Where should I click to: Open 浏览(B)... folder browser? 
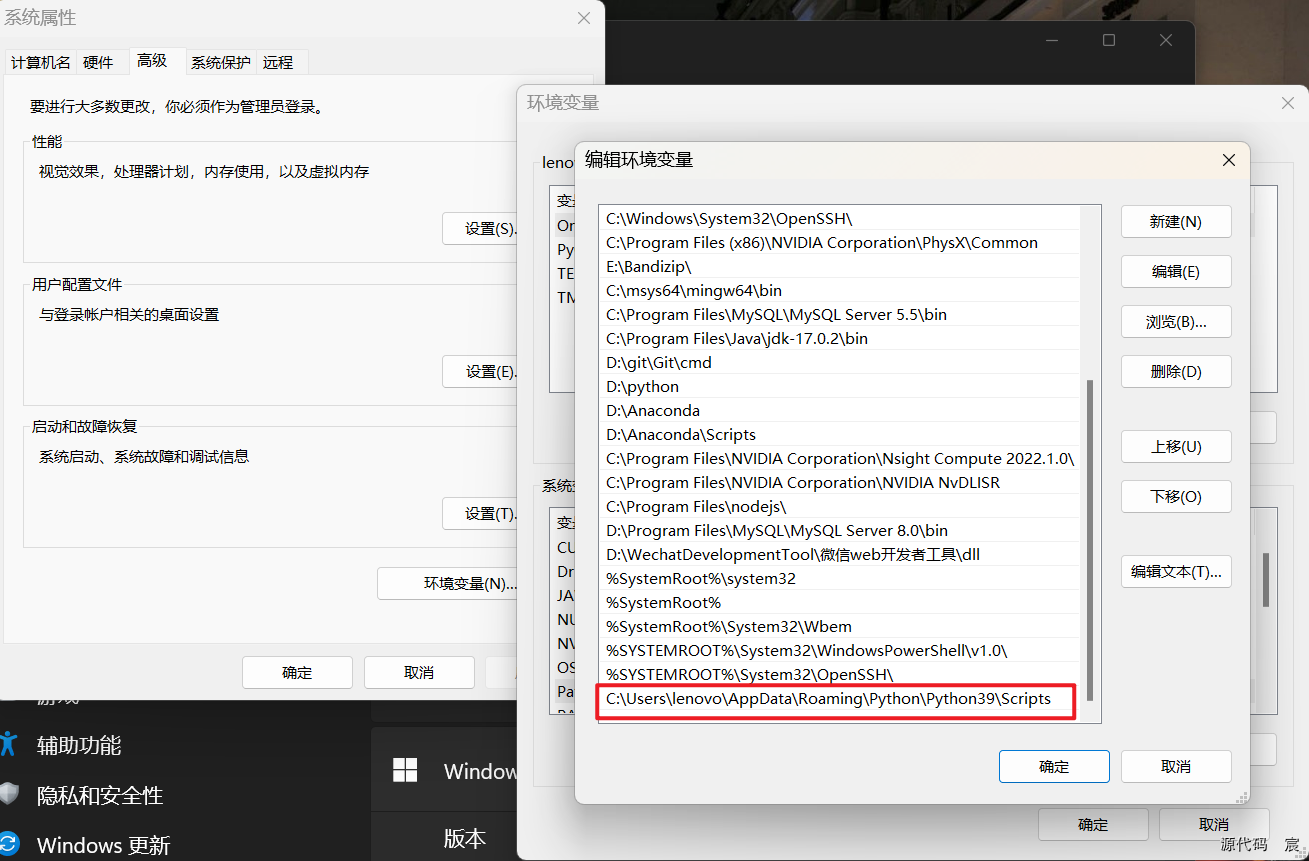1176,322
